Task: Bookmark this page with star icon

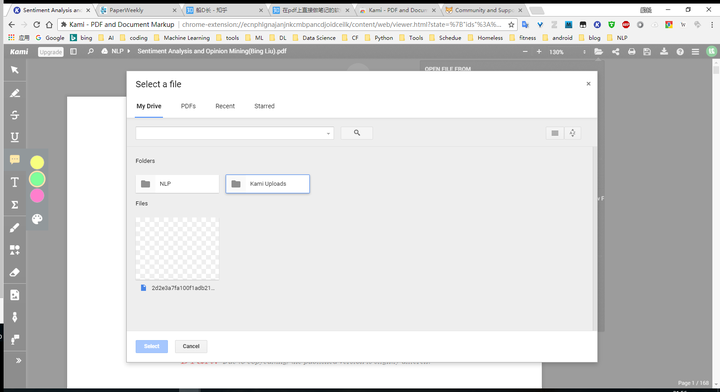Action: click(x=511, y=25)
